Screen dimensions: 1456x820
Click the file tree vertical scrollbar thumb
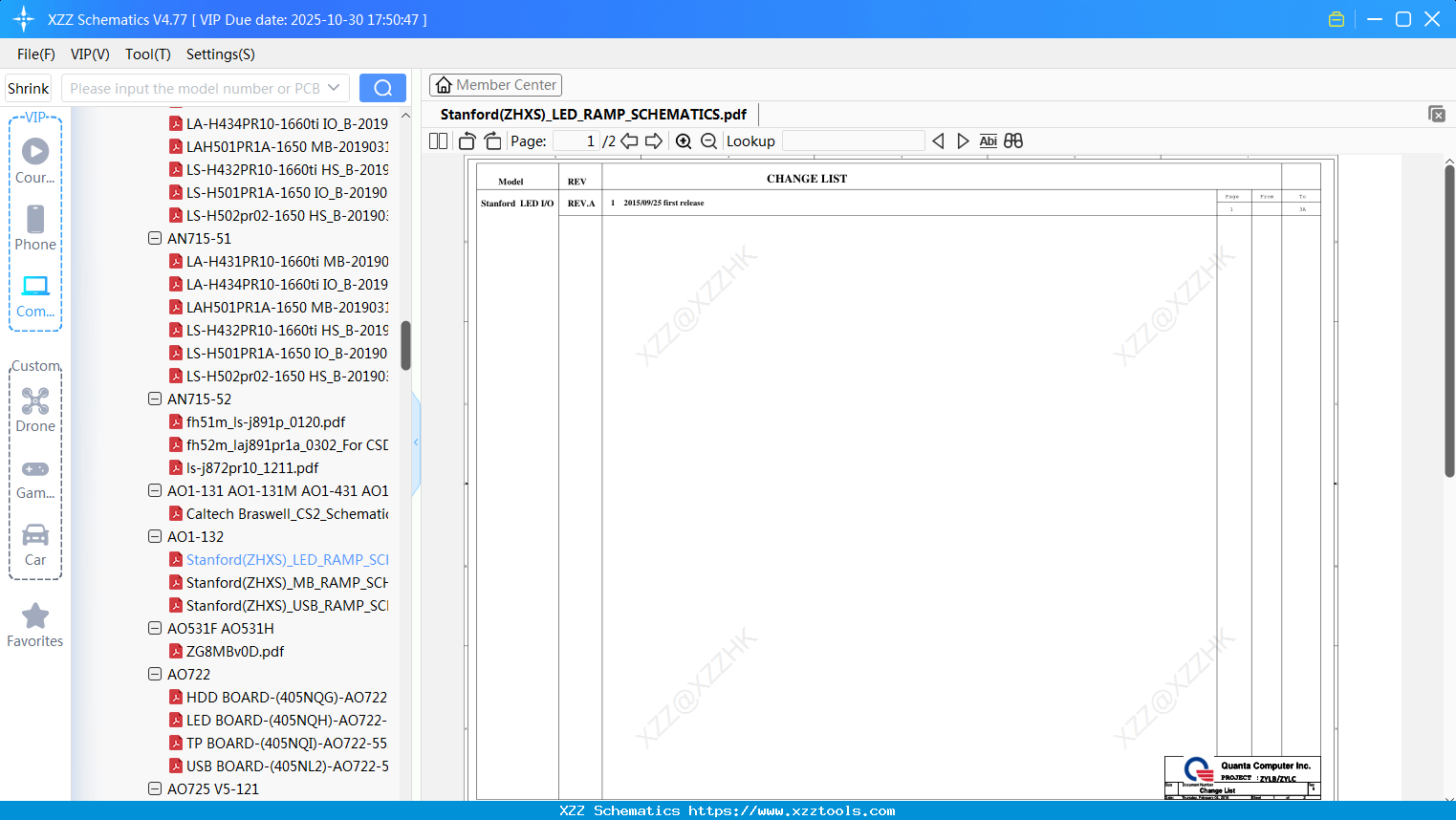[405, 345]
